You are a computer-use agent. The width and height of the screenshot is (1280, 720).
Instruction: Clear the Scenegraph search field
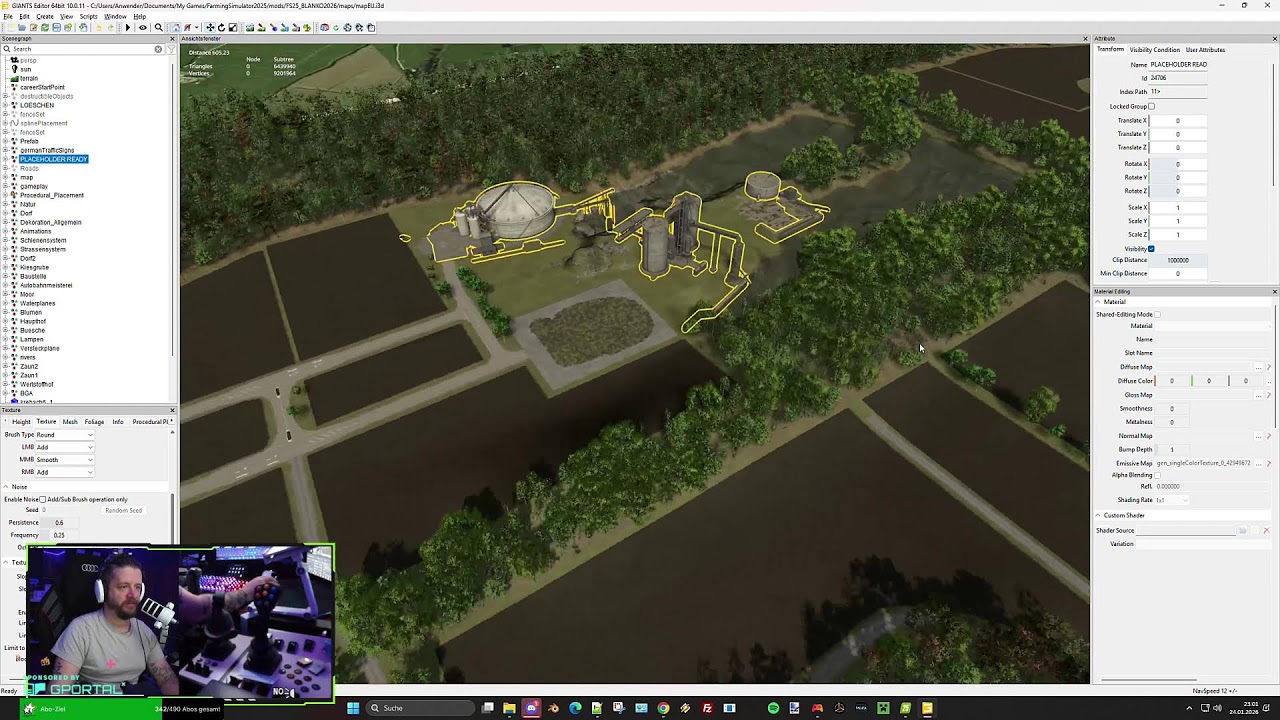pyautogui.click(x=158, y=49)
